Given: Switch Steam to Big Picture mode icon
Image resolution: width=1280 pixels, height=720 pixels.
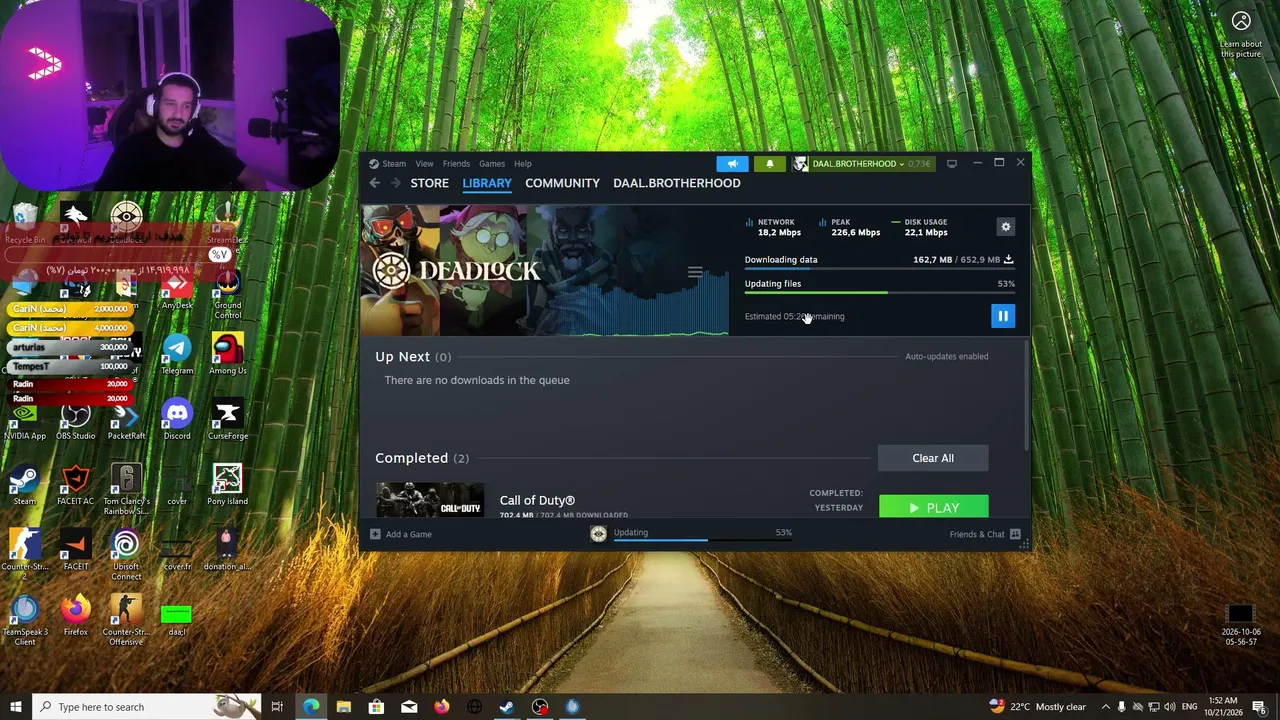Looking at the screenshot, I should click(x=951, y=163).
